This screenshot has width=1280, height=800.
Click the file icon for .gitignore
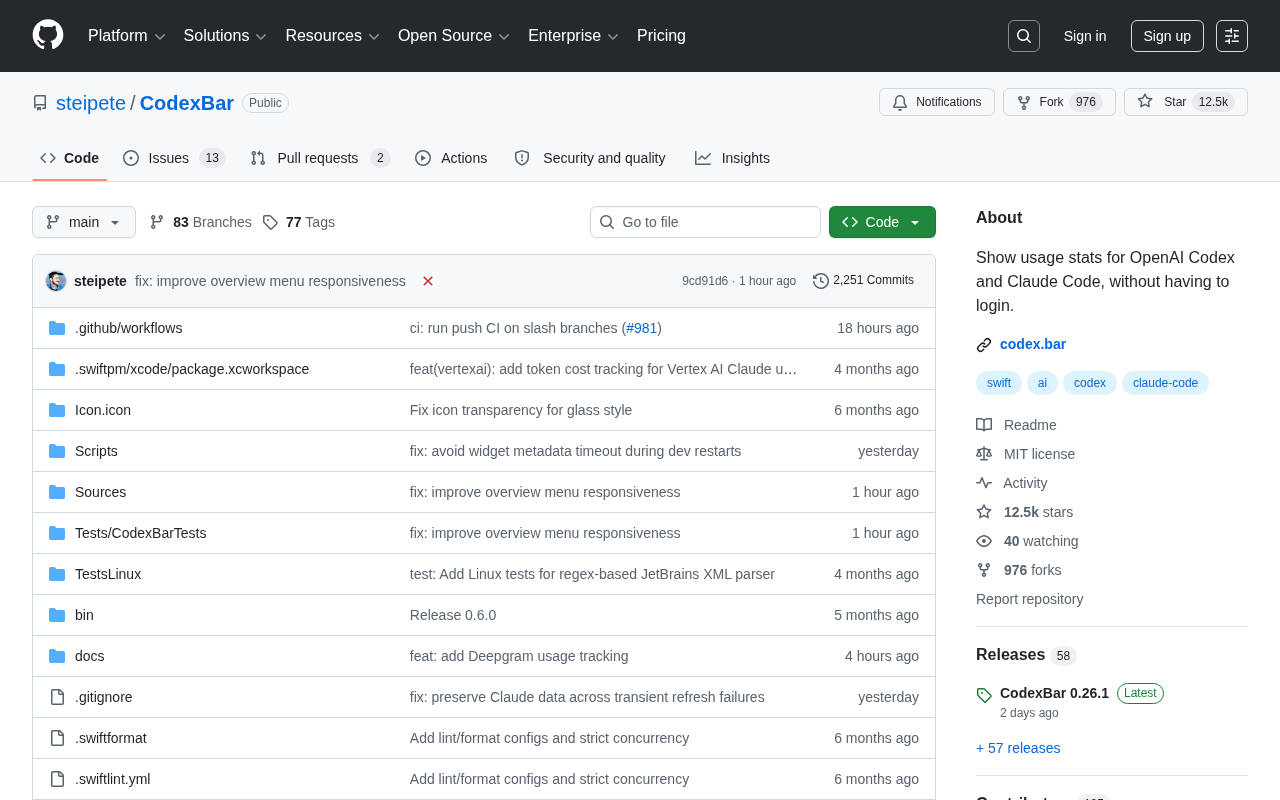pos(57,697)
